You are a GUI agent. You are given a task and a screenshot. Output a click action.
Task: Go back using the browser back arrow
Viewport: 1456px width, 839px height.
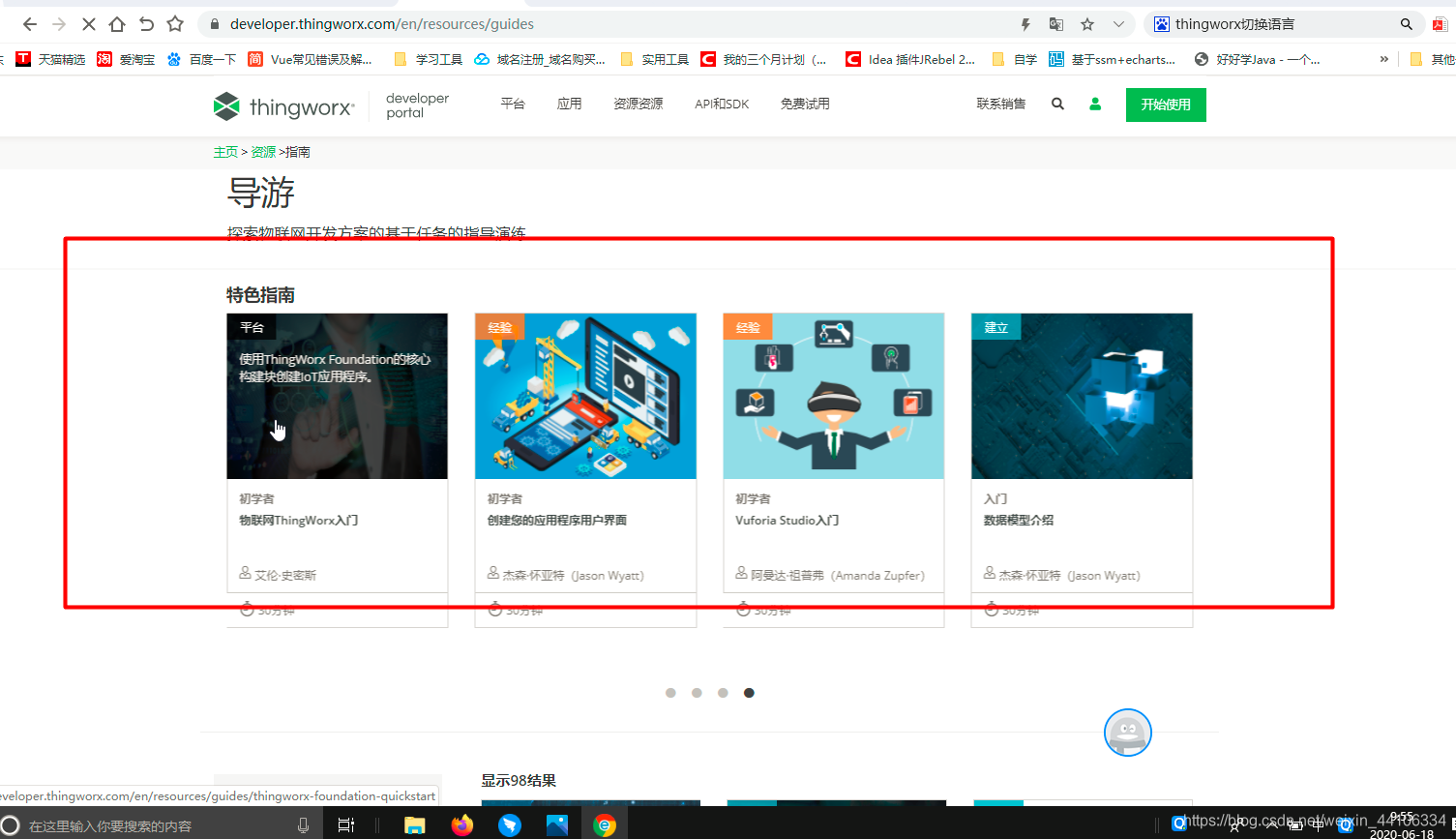tap(30, 24)
